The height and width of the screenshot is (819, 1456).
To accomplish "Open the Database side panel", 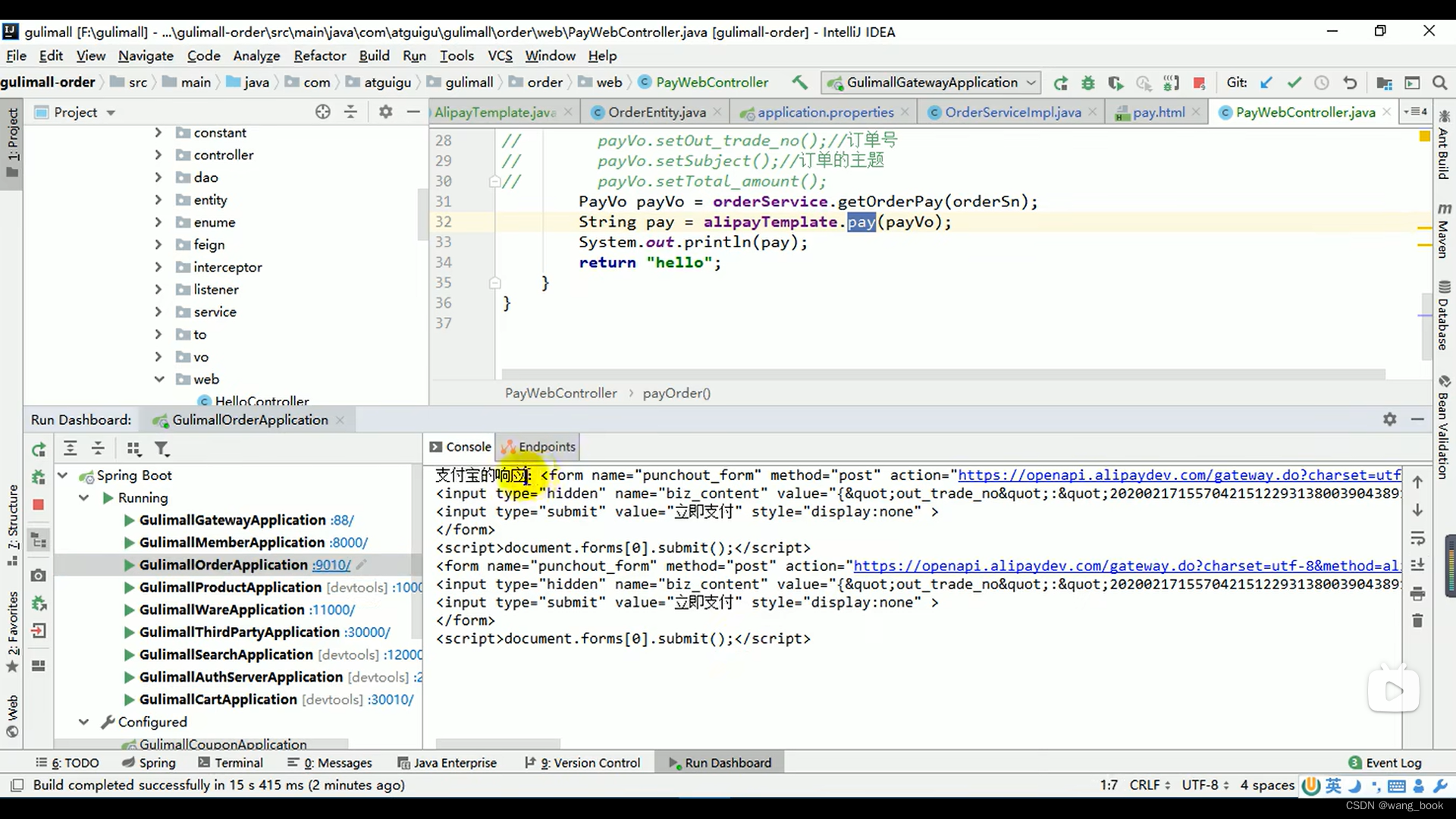I will [1444, 315].
